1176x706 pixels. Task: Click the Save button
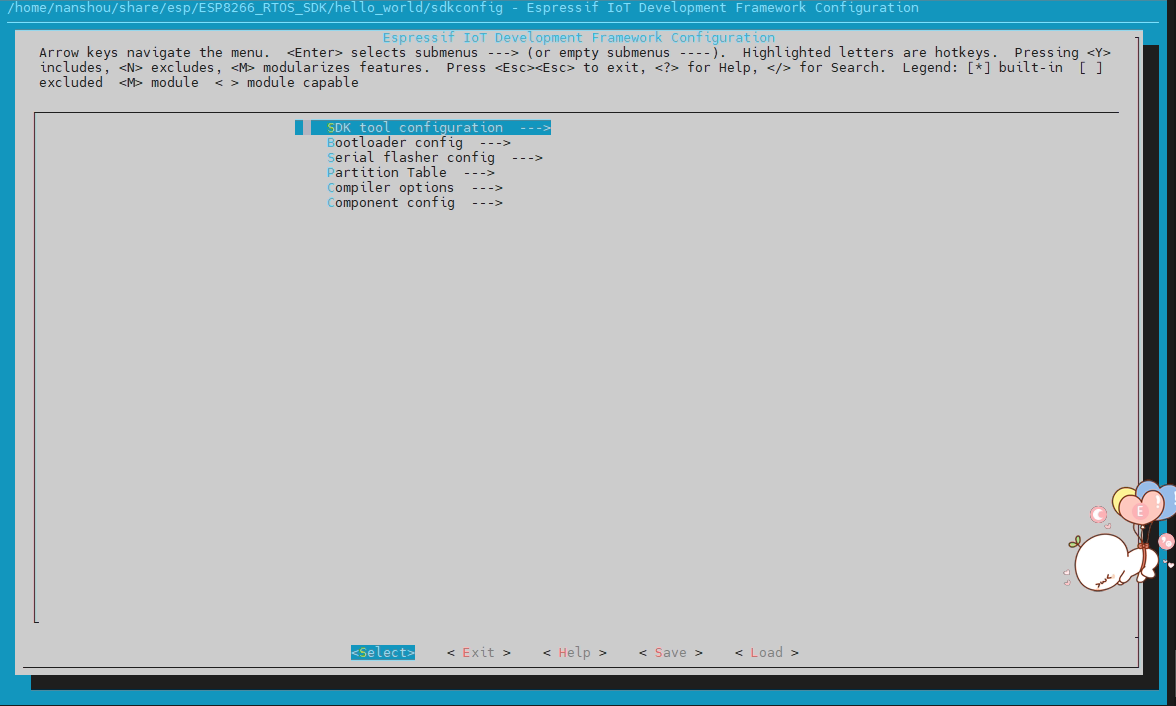point(670,653)
